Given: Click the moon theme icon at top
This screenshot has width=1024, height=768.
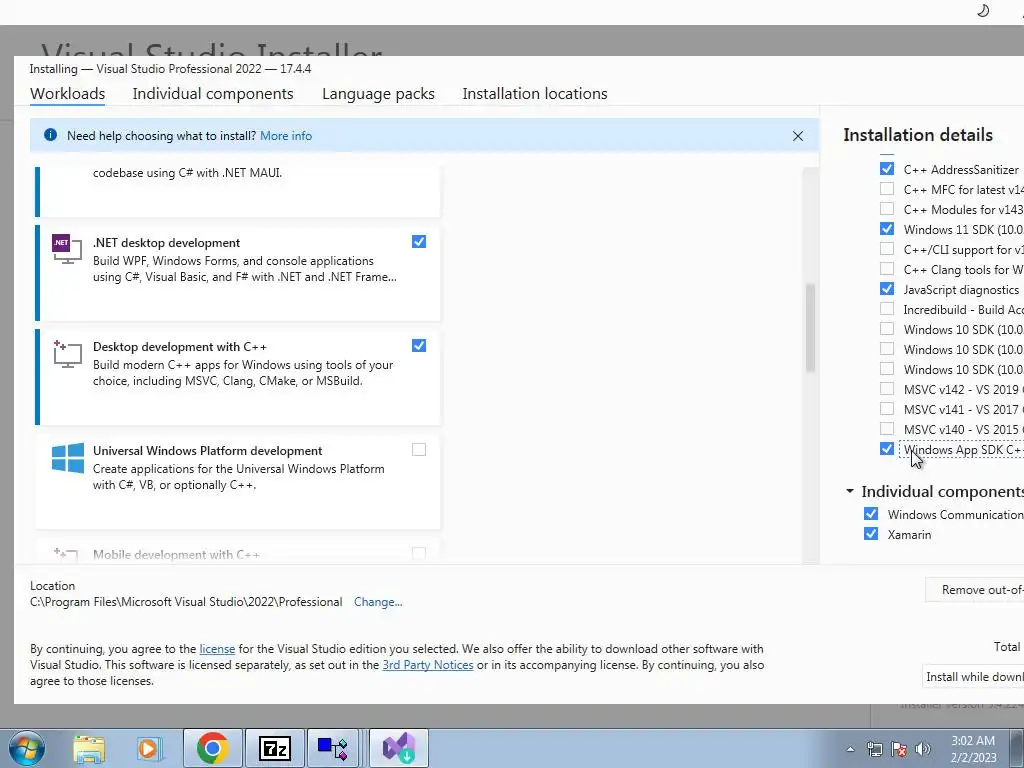Looking at the screenshot, I should tap(983, 11).
